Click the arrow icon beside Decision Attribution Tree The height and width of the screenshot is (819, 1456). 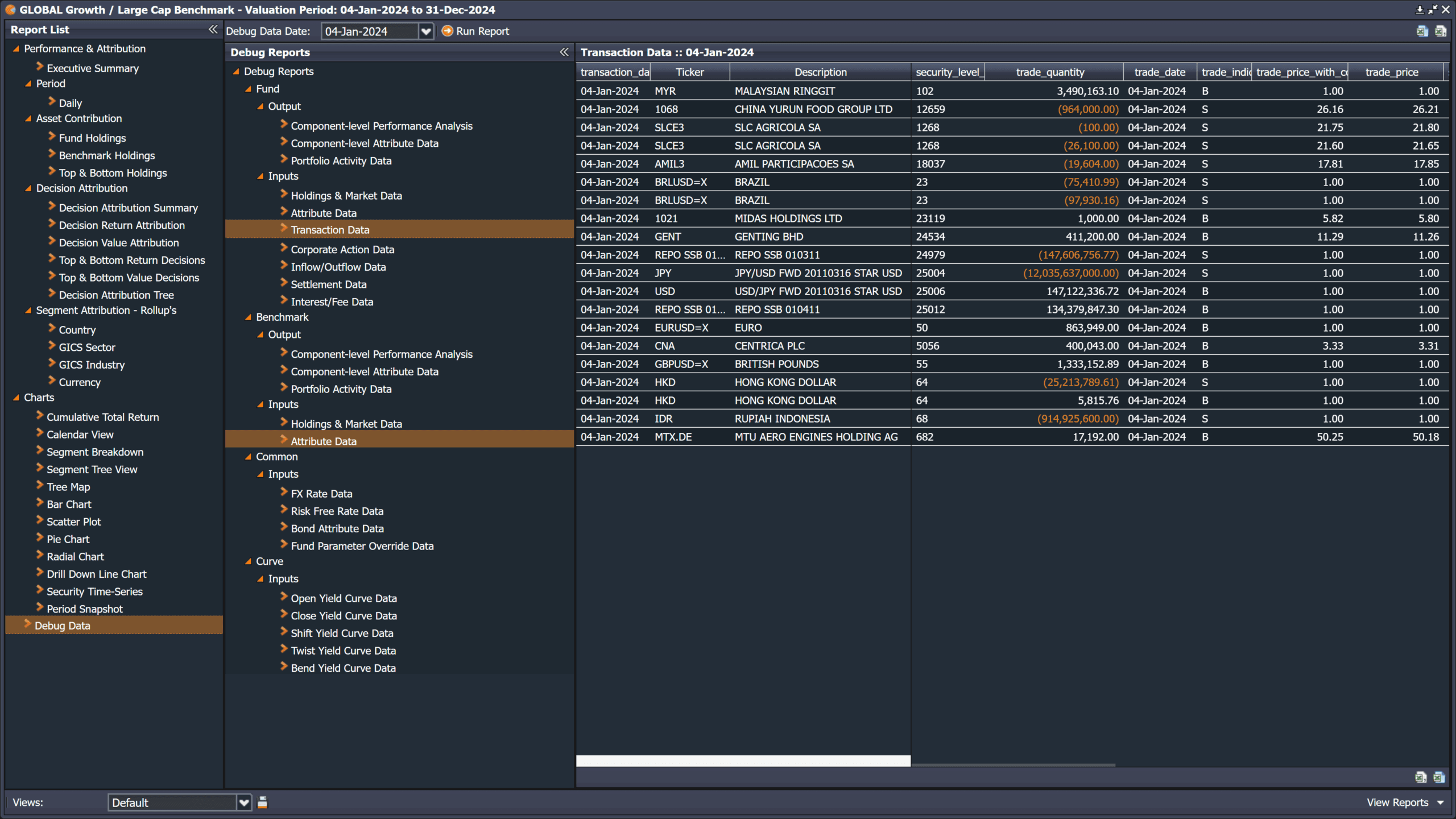pos(52,293)
